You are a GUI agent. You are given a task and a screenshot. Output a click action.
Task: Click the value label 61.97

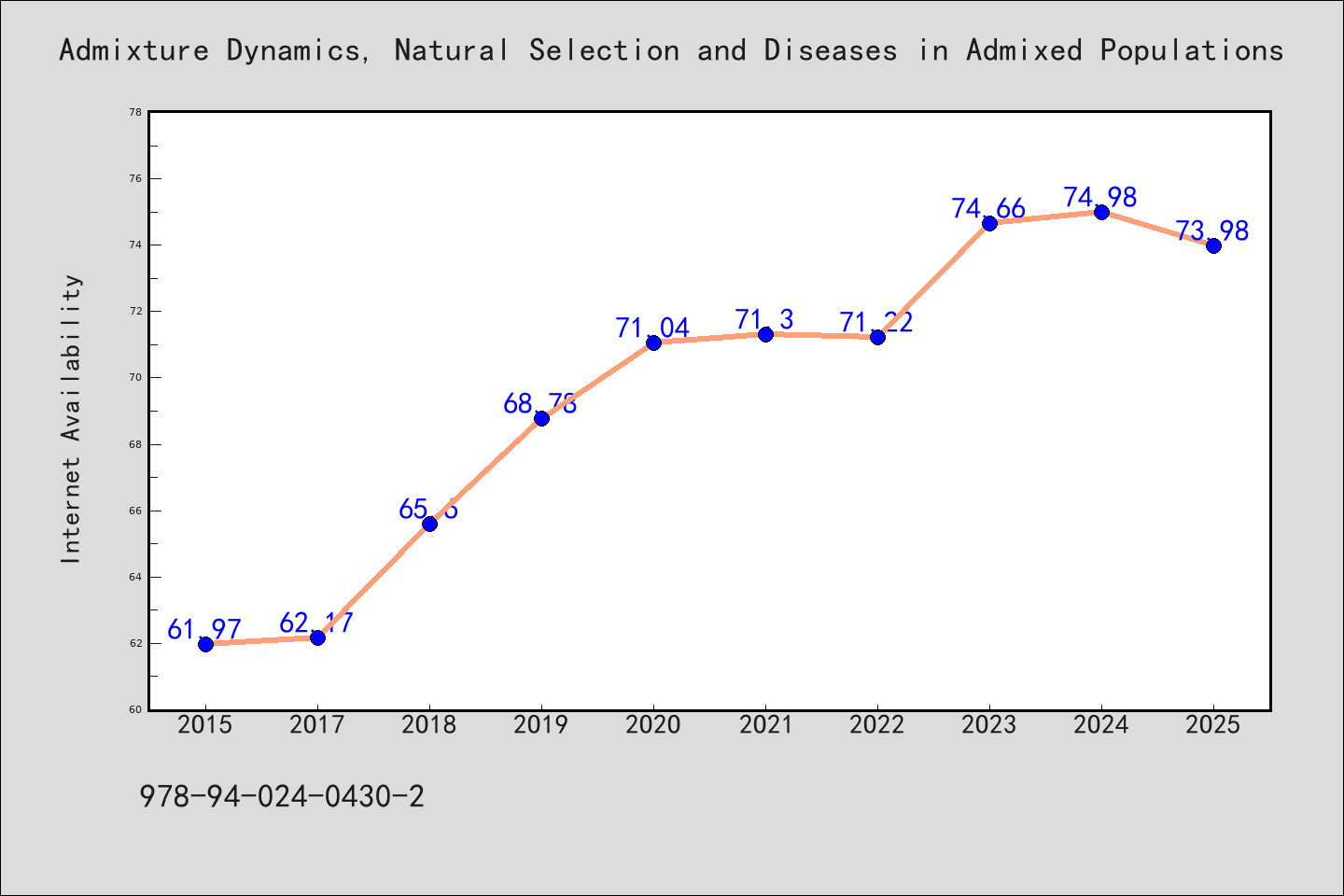(204, 630)
